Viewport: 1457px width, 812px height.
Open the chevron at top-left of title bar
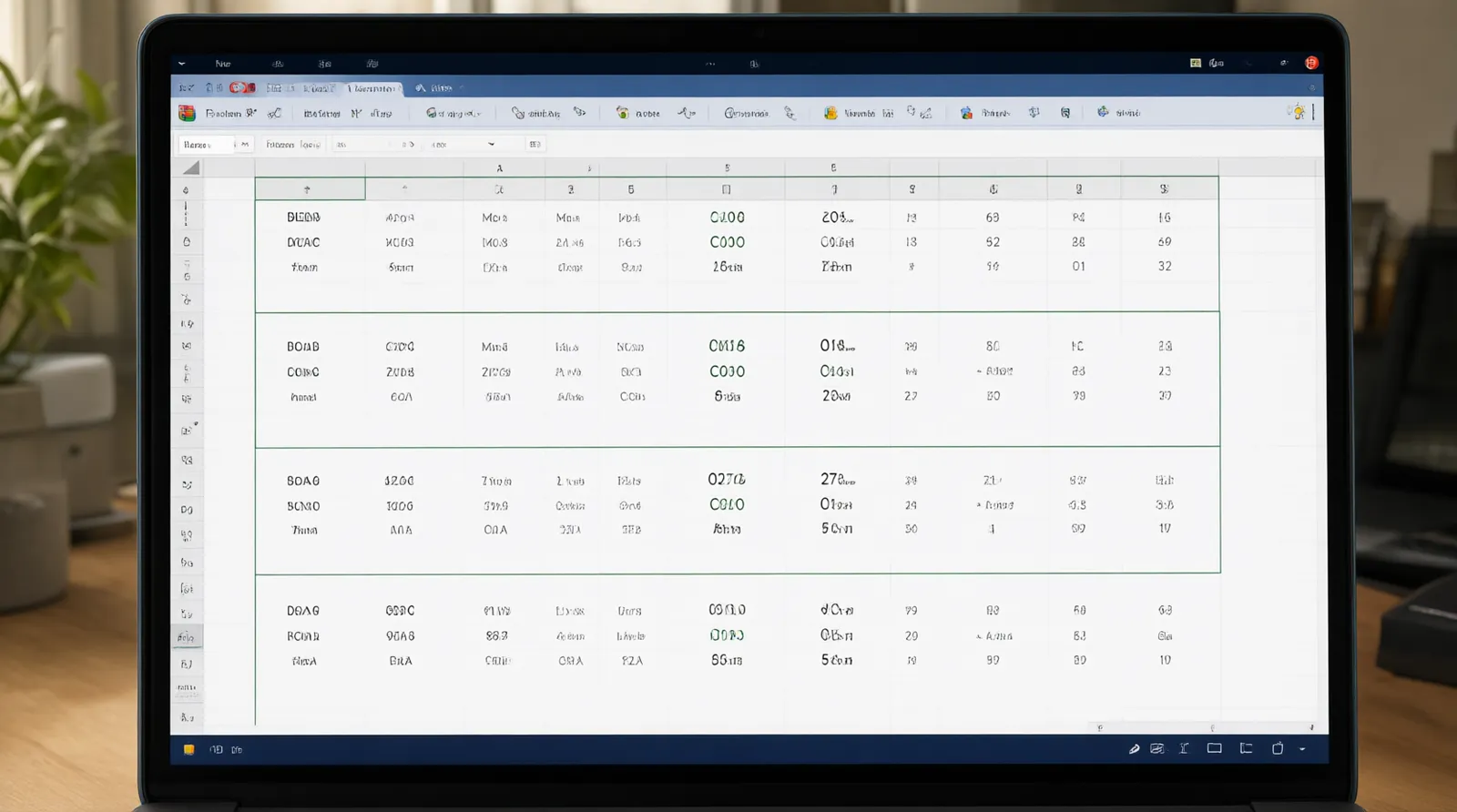pos(181,64)
